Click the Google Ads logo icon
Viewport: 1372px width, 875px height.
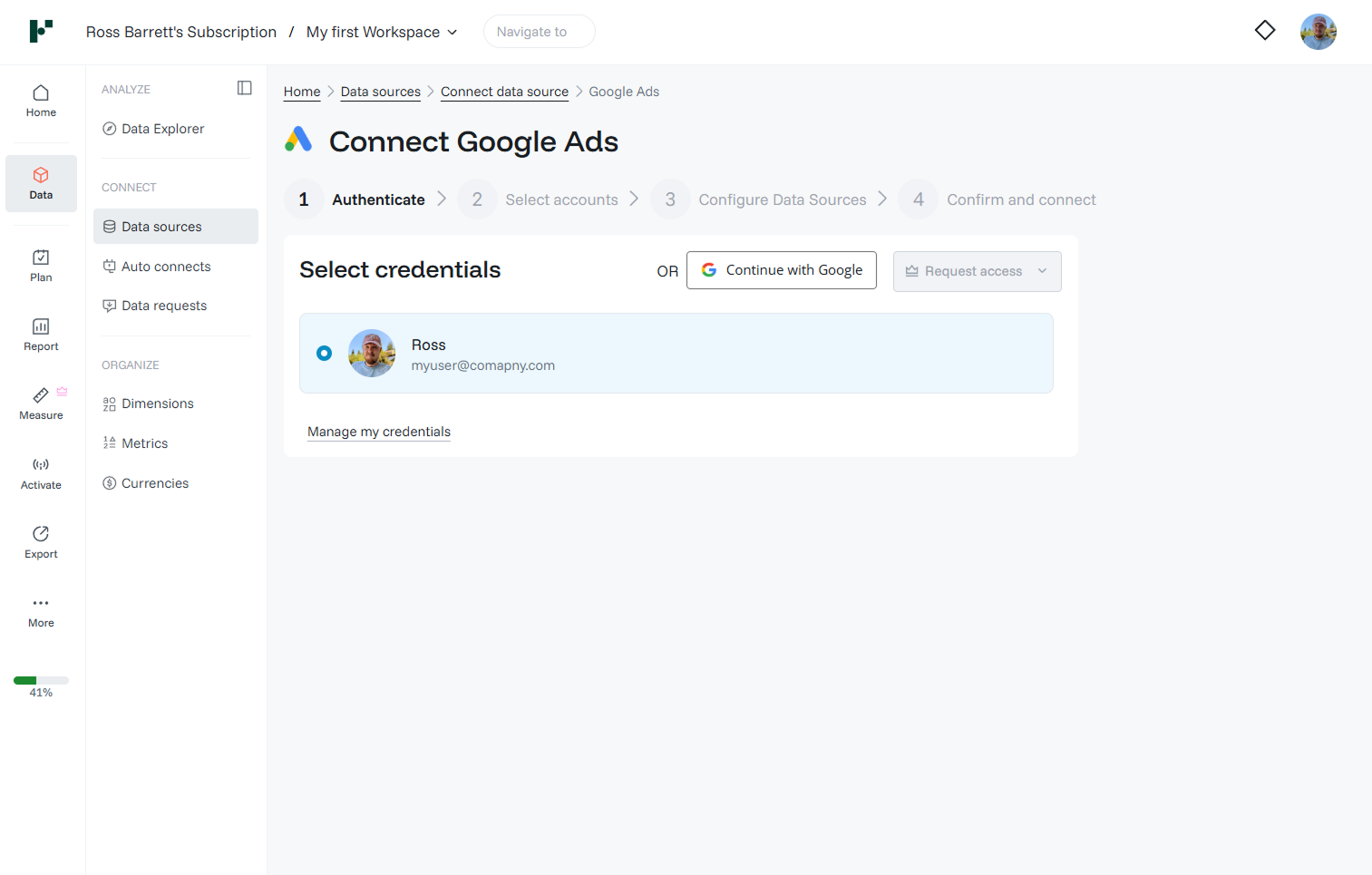(x=298, y=139)
